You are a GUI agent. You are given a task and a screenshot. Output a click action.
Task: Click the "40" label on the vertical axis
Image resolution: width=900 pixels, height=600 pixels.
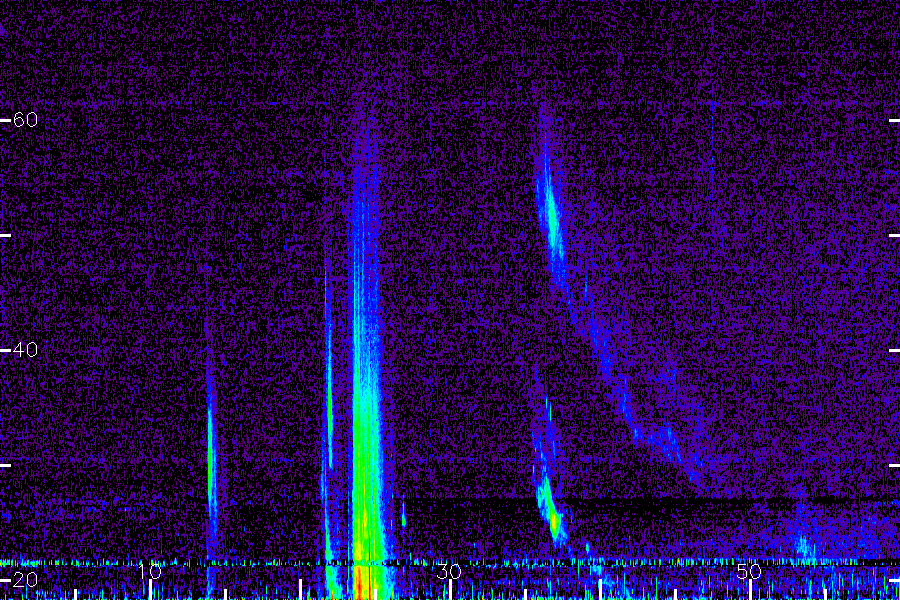coord(25,349)
